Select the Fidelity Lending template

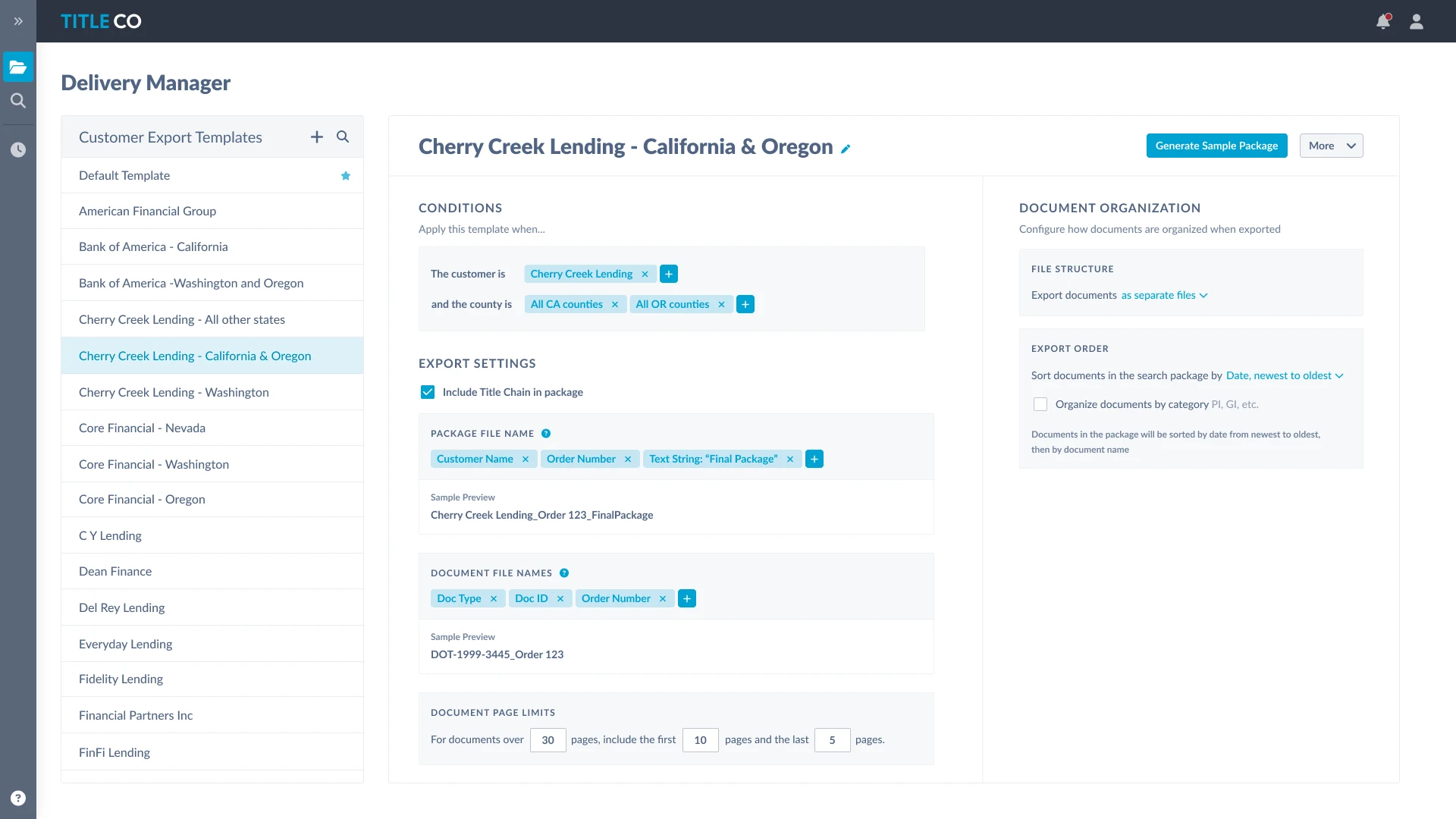(212, 679)
